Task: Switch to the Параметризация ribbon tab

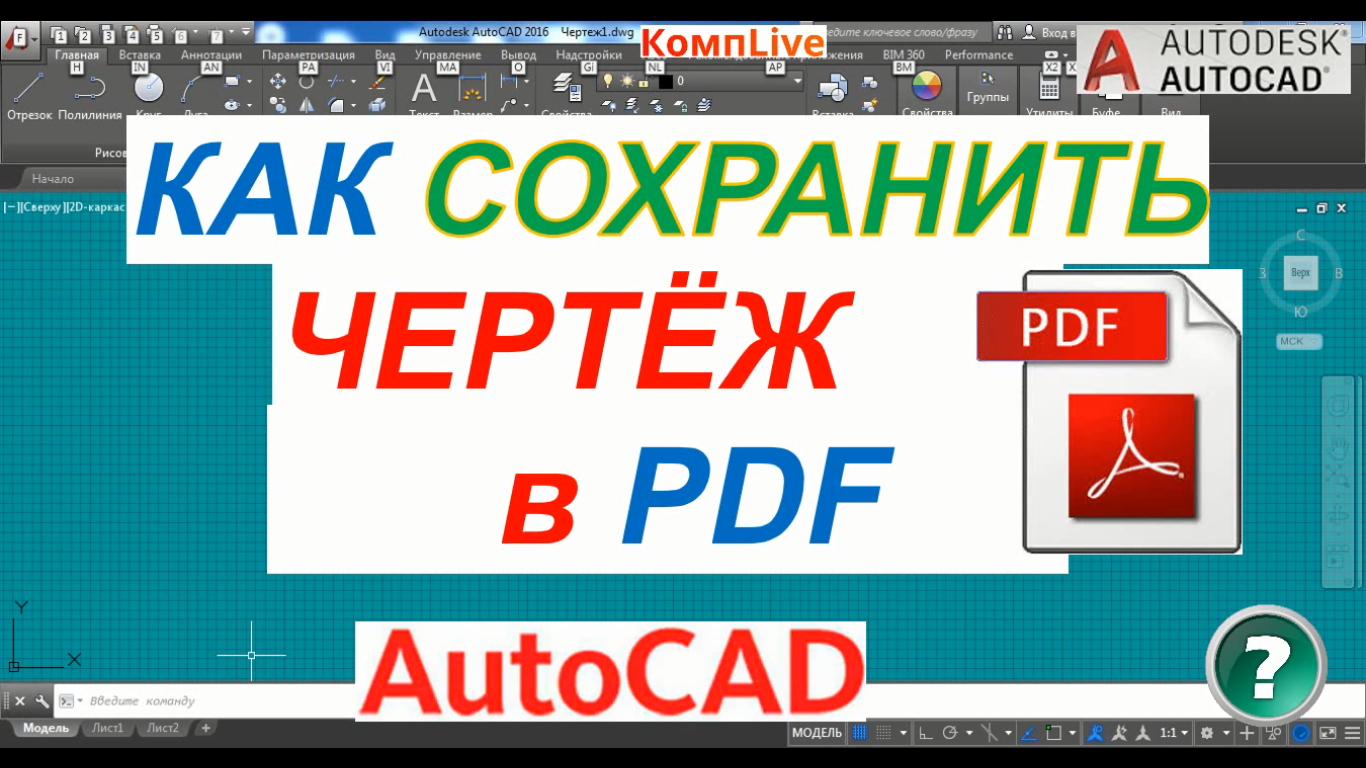Action: (310, 55)
